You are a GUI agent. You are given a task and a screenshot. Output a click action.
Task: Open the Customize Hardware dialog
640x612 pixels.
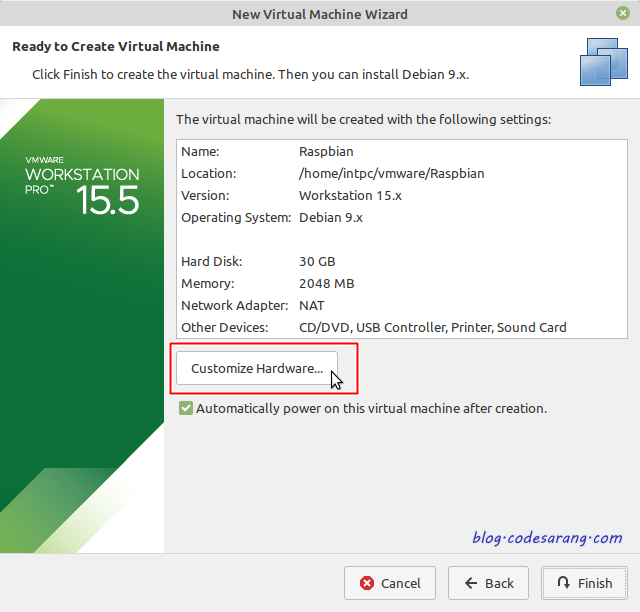pos(257,368)
